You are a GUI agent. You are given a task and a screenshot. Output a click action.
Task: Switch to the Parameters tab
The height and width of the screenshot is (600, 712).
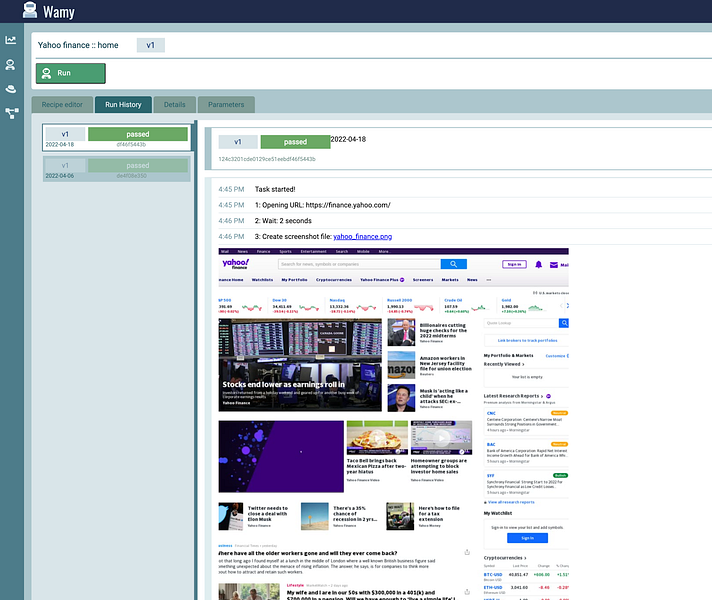click(x=226, y=104)
